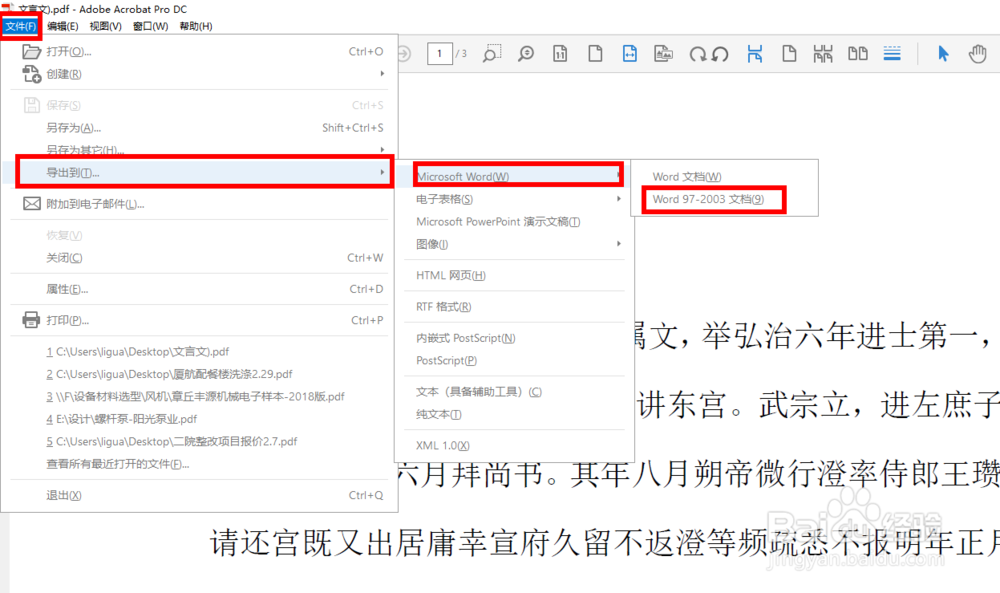
Task: Set zoom to actual size 1:1
Action: pyautogui.click(x=560, y=54)
